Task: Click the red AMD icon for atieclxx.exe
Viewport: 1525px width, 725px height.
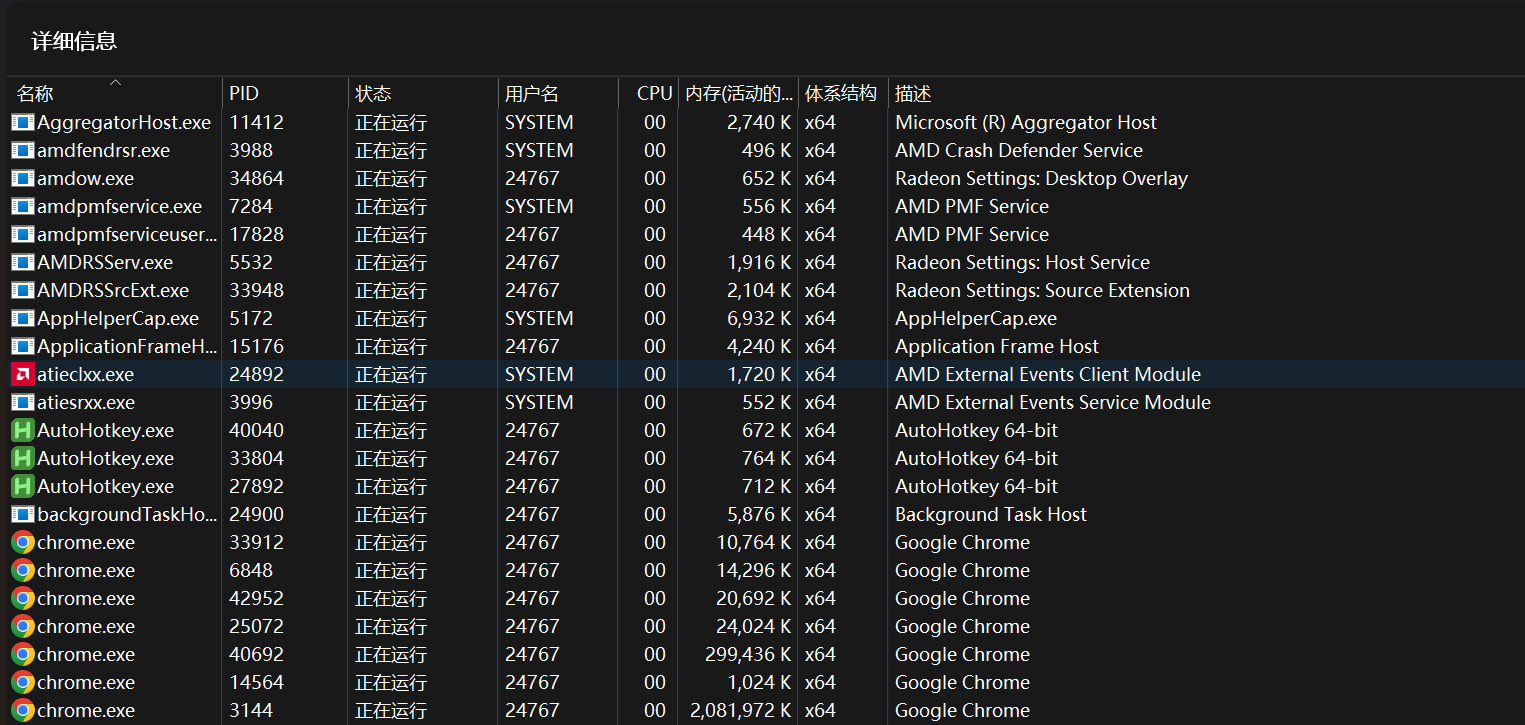Action: tap(22, 375)
